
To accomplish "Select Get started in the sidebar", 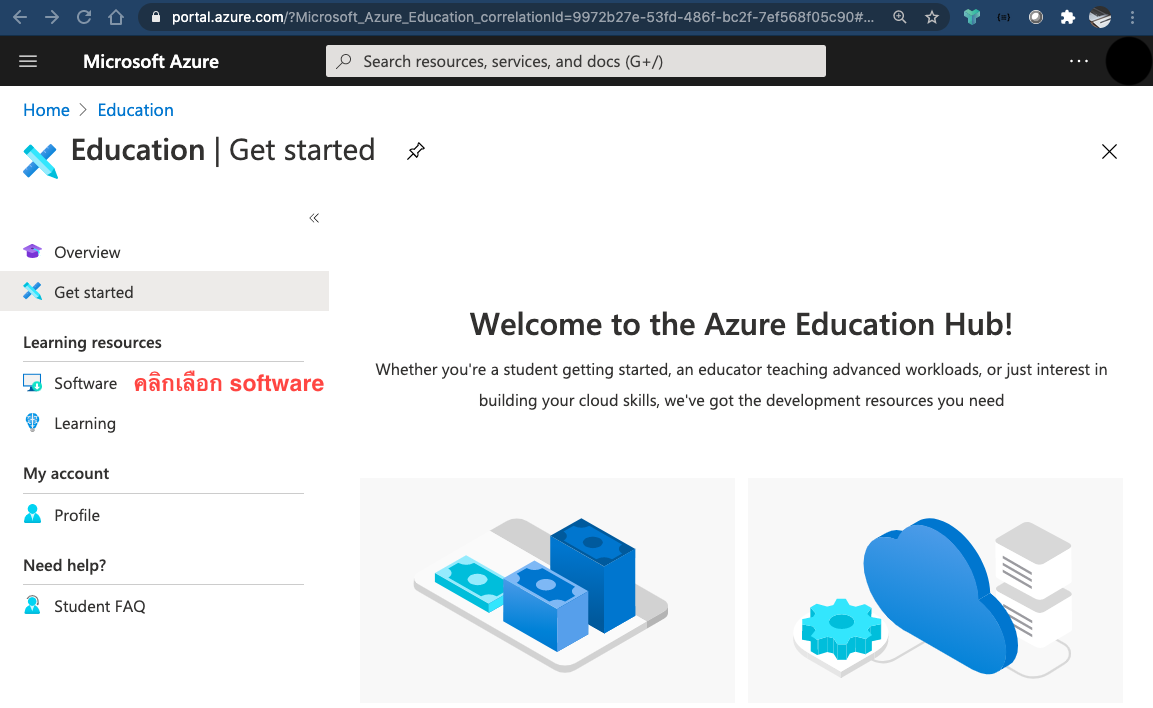I will coord(93,292).
